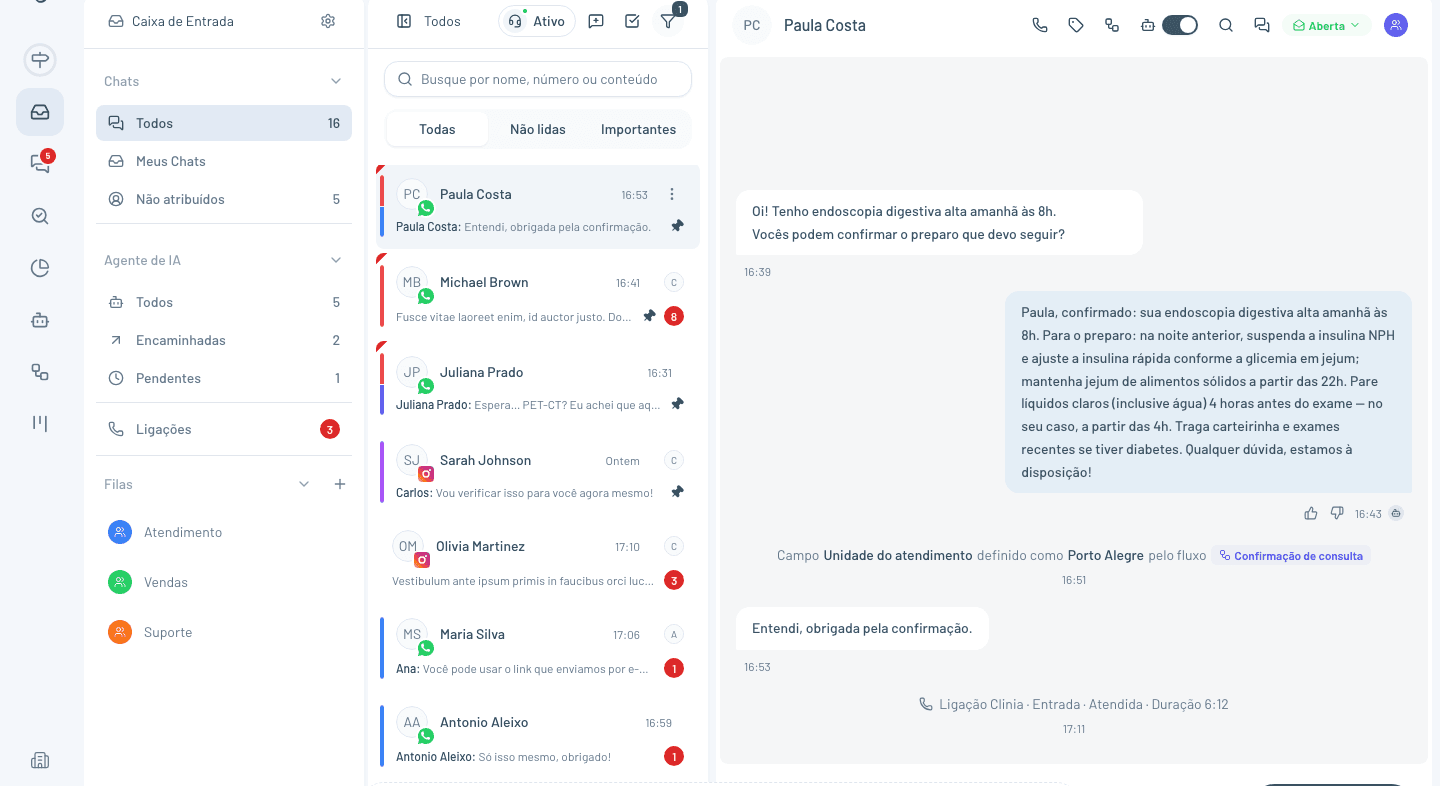Image resolution: width=1440 pixels, height=786 pixels.
Task: Click the conversation search input field
Action: coord(538,79)
